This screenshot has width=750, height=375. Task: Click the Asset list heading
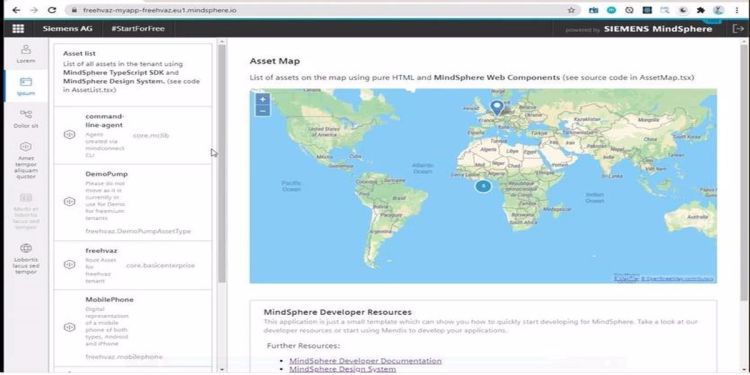79,54
